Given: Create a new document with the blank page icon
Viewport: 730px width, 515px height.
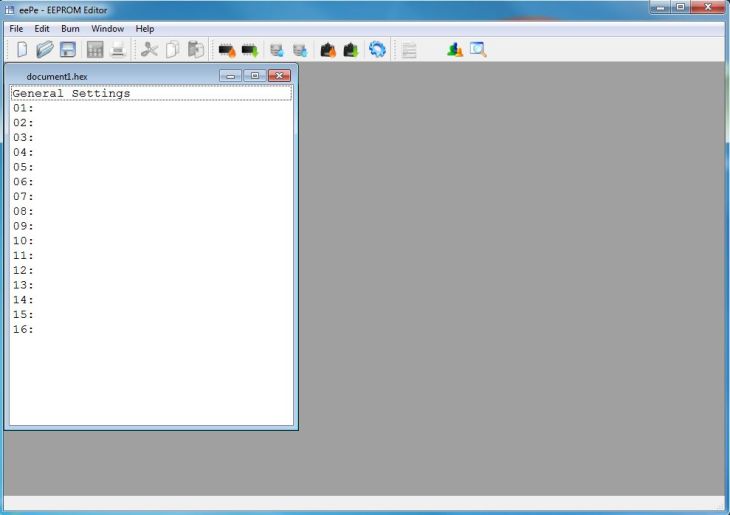Looking at the screenshot, I should 22,49.
